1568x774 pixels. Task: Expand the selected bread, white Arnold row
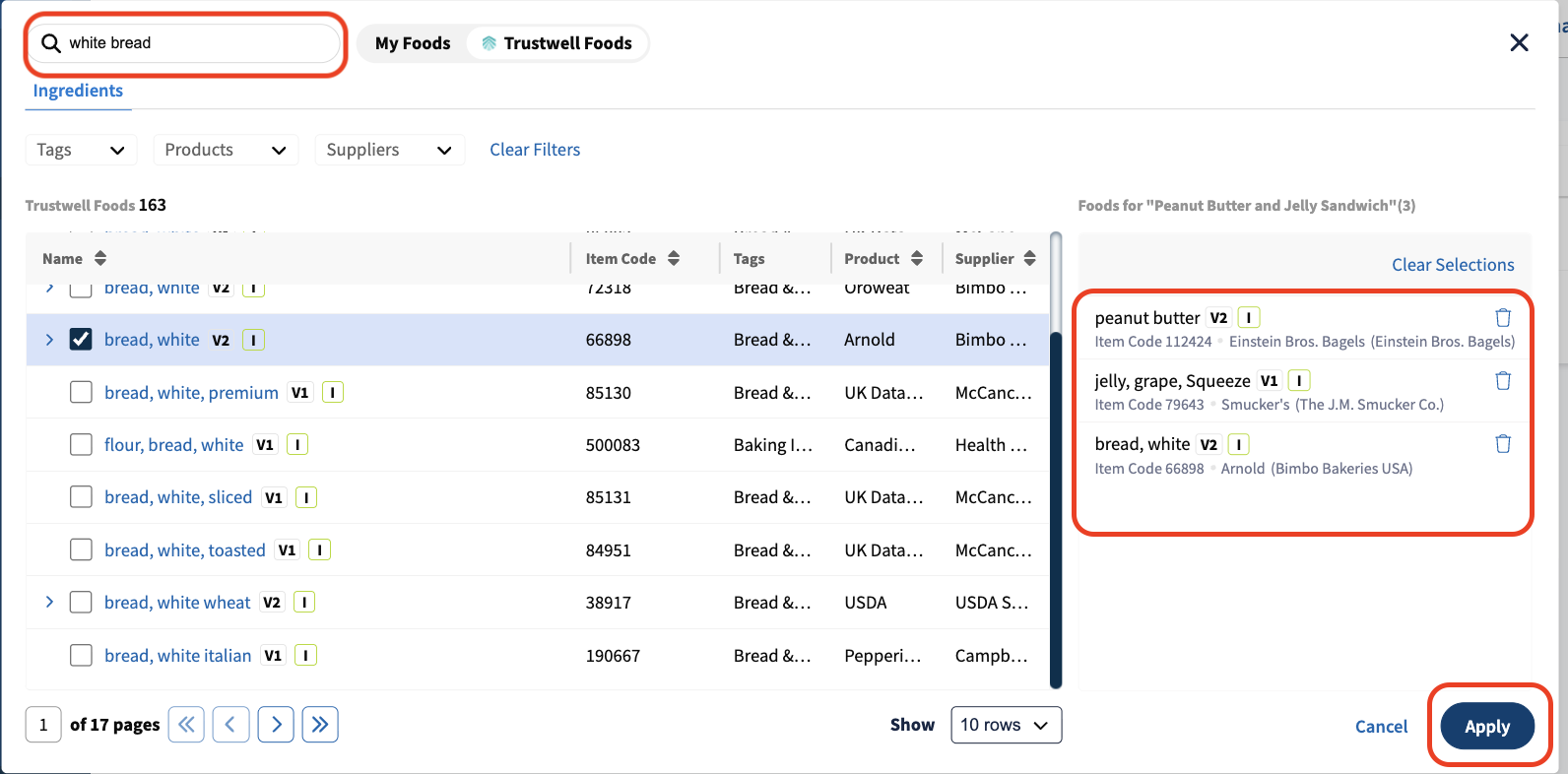(49, 340)
